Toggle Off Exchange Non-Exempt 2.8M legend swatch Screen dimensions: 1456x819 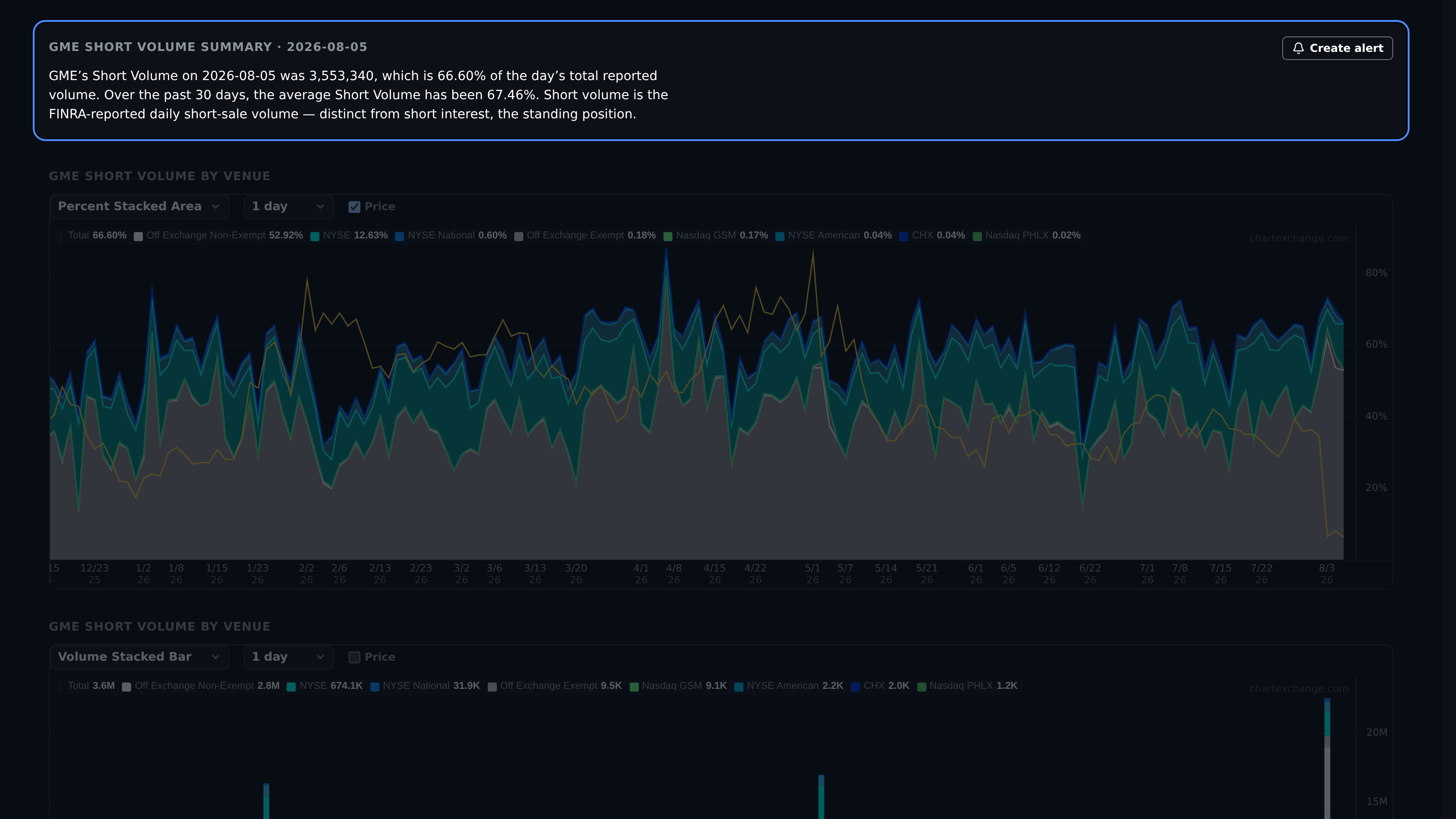coord(126,687)
